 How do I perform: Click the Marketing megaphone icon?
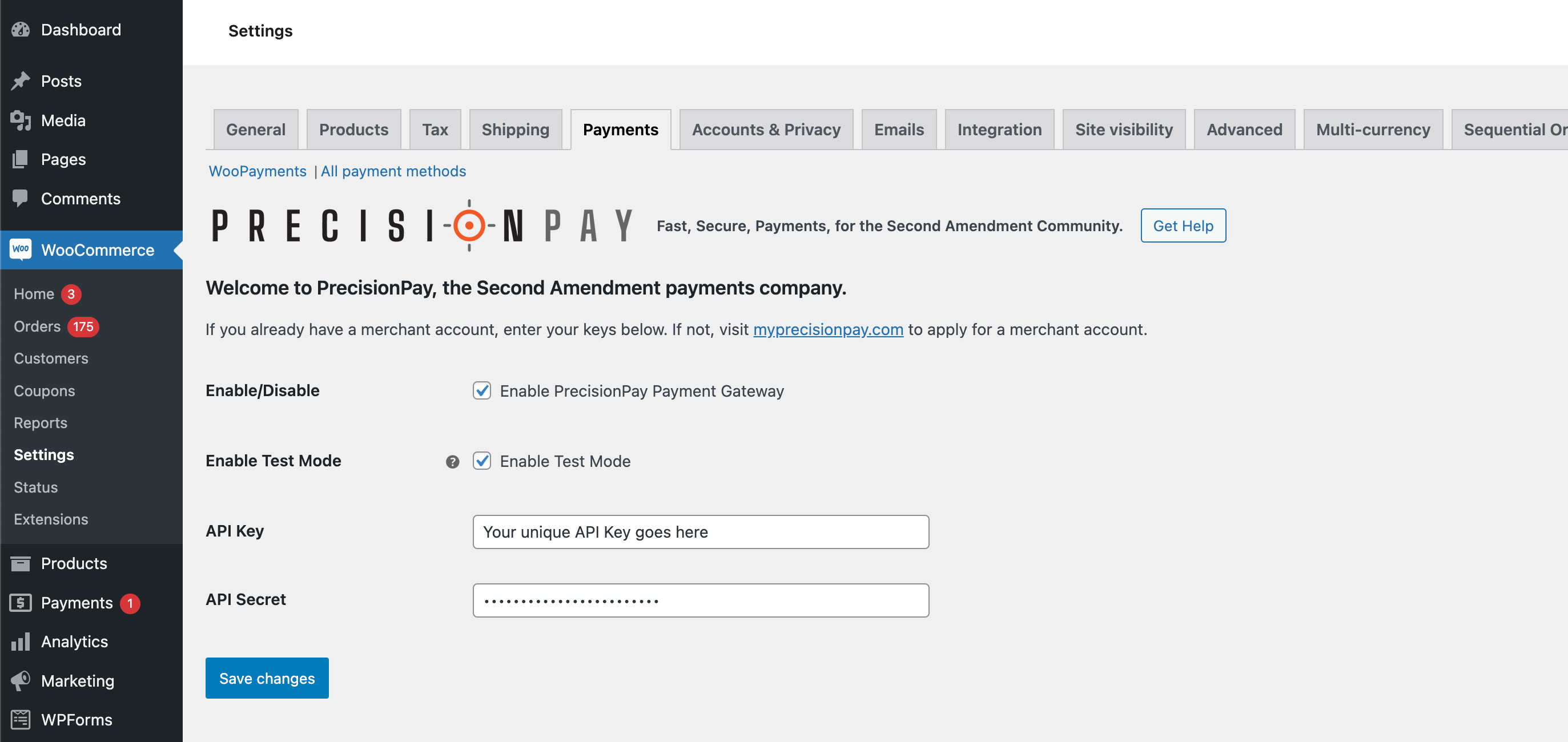click(21, 680)
